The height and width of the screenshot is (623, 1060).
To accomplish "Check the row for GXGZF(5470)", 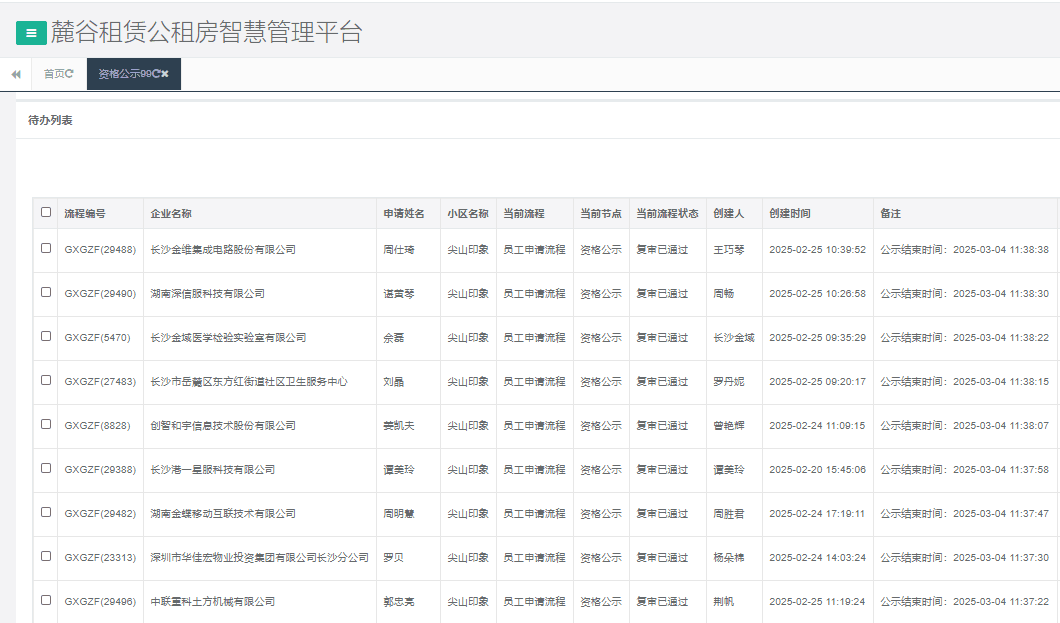I will click(x=44, y=337).
